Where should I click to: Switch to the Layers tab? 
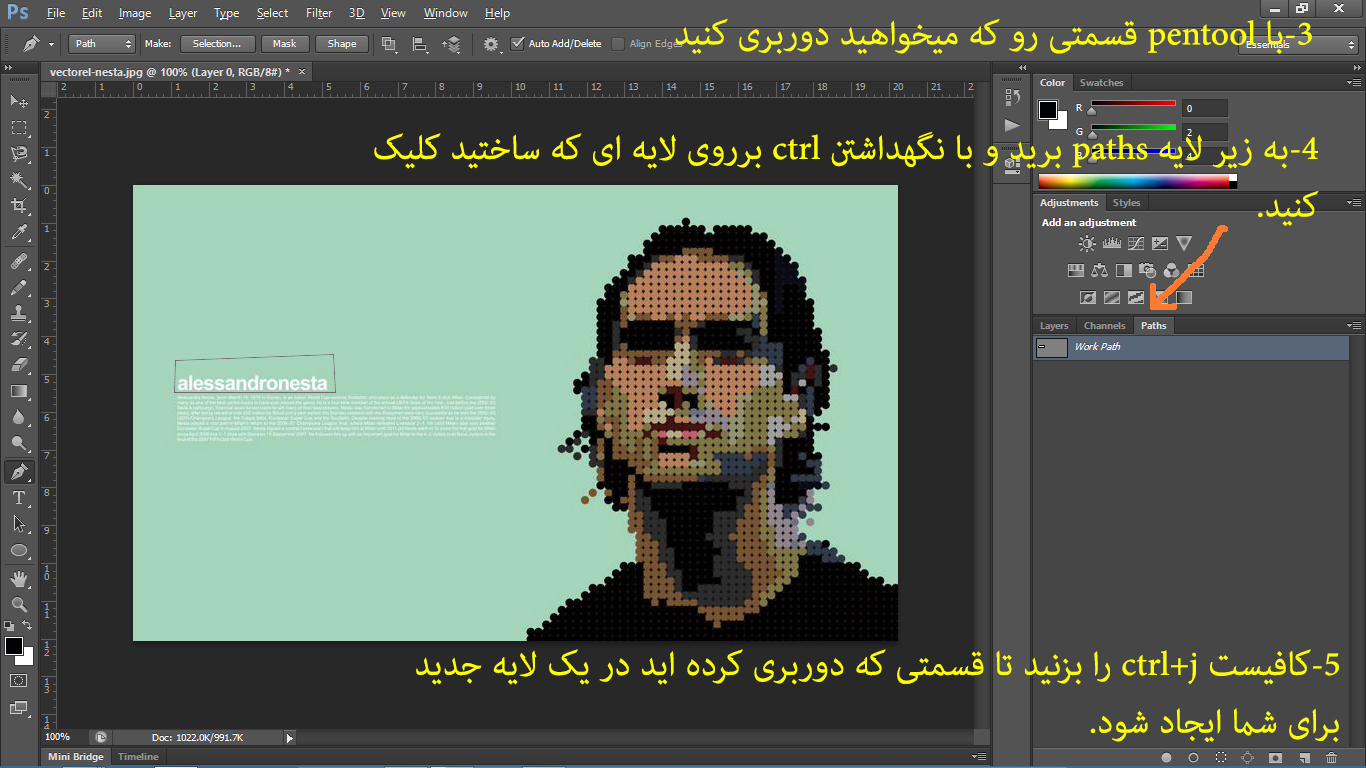click(1054, 326)
